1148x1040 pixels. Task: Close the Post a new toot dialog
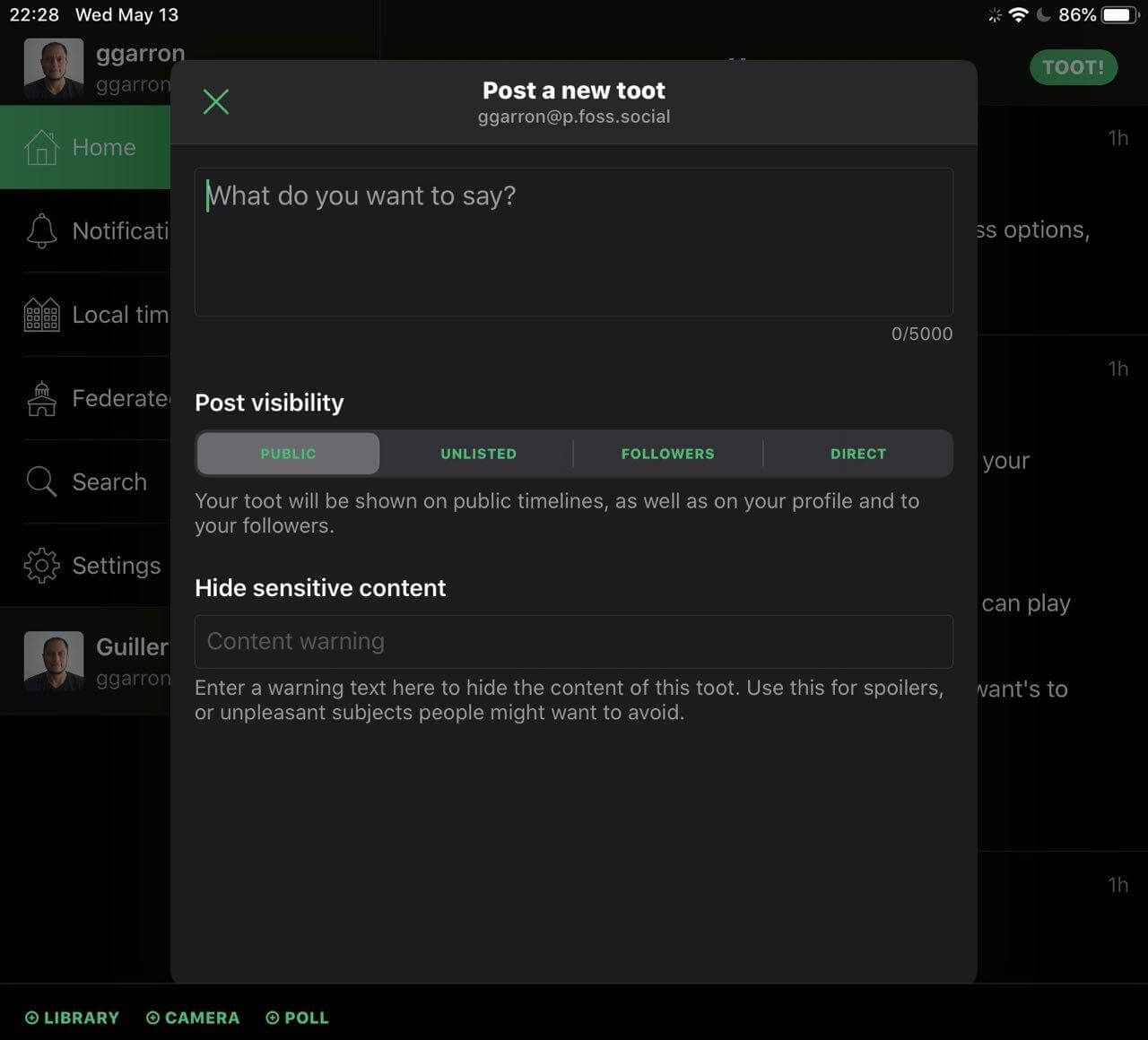coord(216,101)
